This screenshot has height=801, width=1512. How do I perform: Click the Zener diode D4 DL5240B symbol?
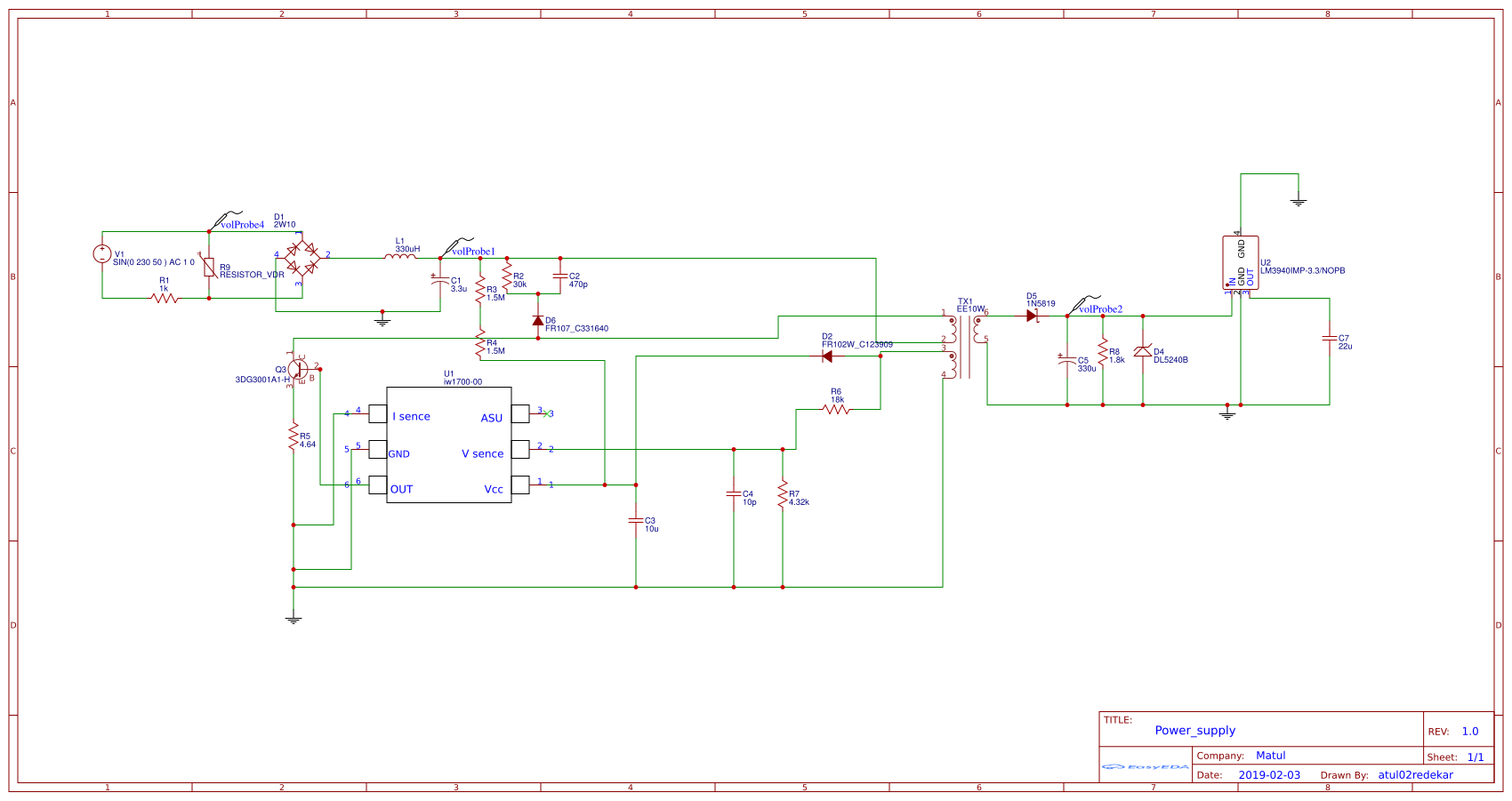point(1144,352)
